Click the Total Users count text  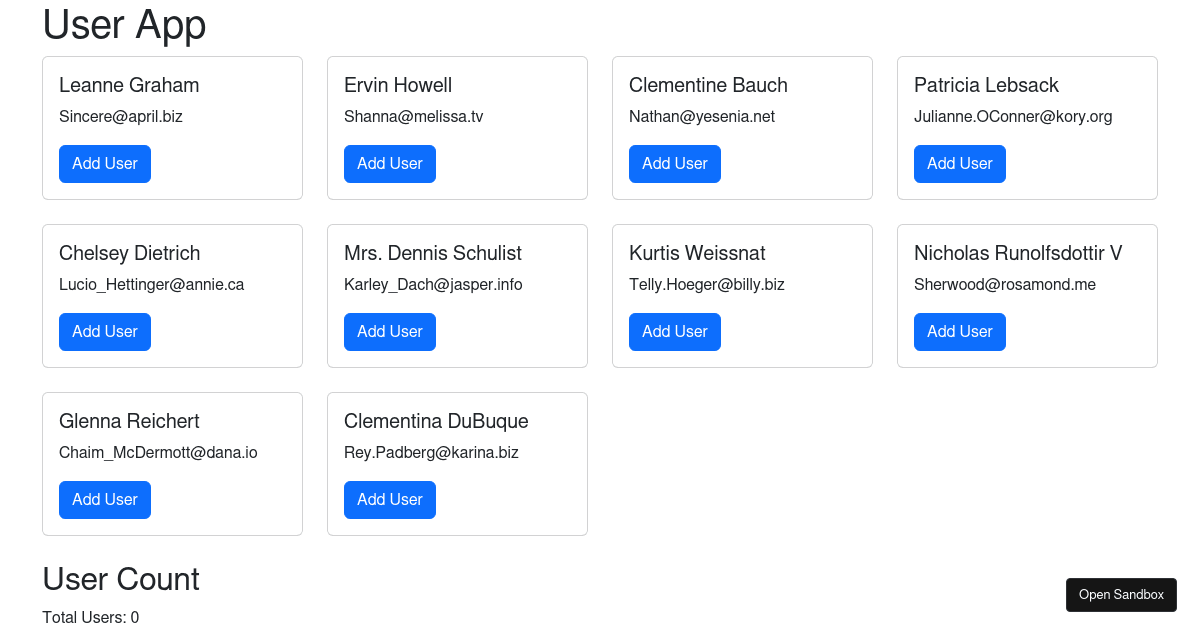pos(90,618)
